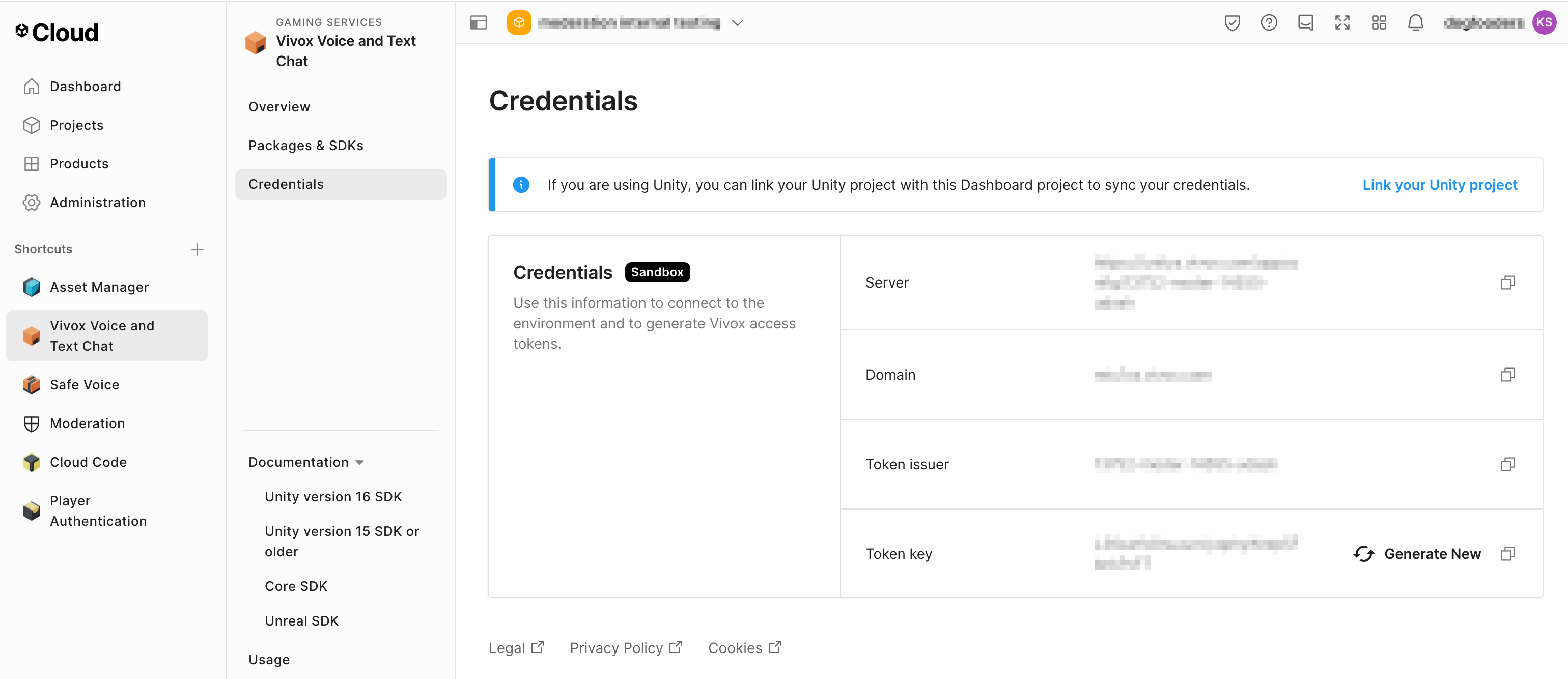Click Link your Unity project
The image size is (1568, 679).
1440,184
